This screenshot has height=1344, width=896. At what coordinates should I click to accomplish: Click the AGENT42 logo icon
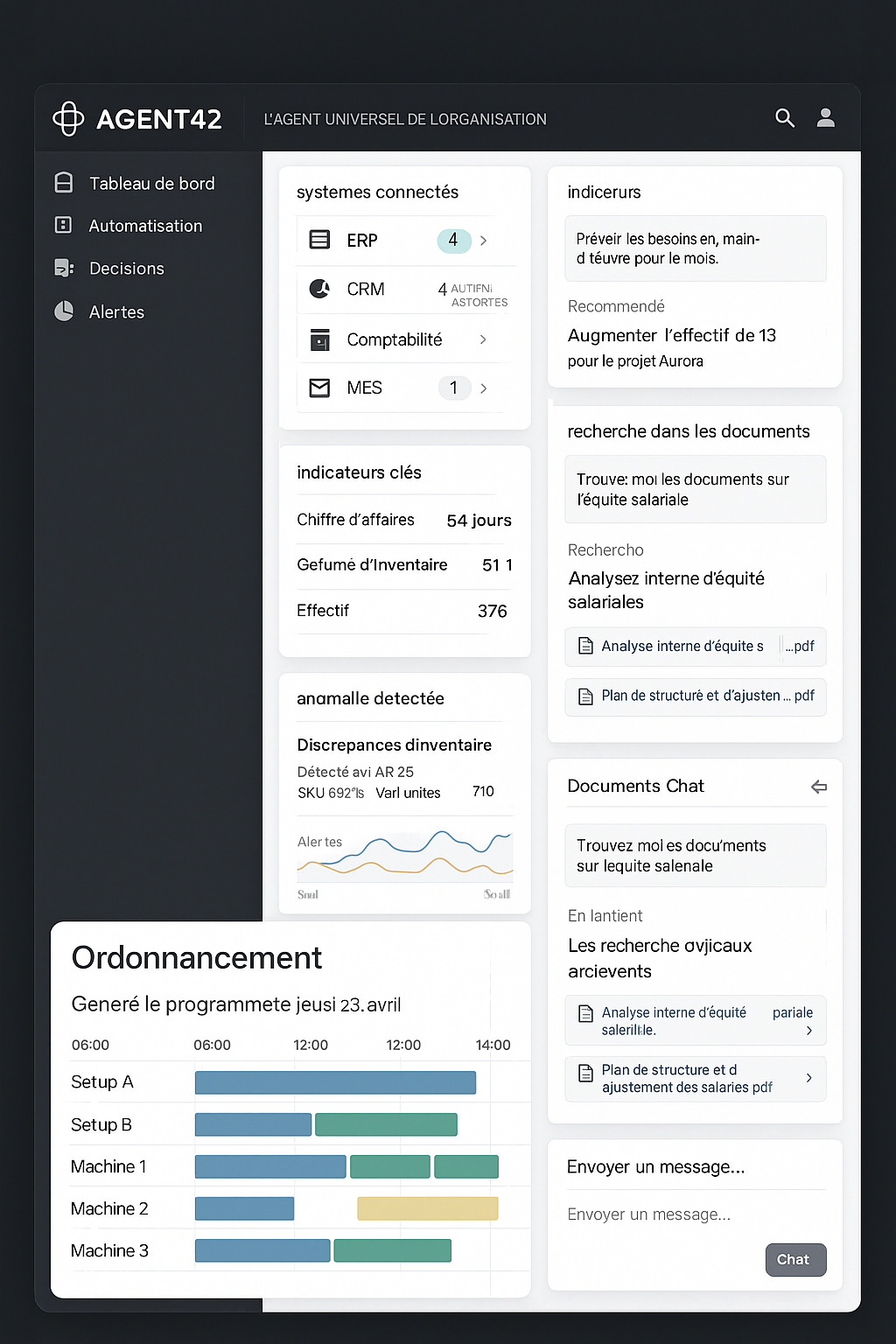point(68,119)
